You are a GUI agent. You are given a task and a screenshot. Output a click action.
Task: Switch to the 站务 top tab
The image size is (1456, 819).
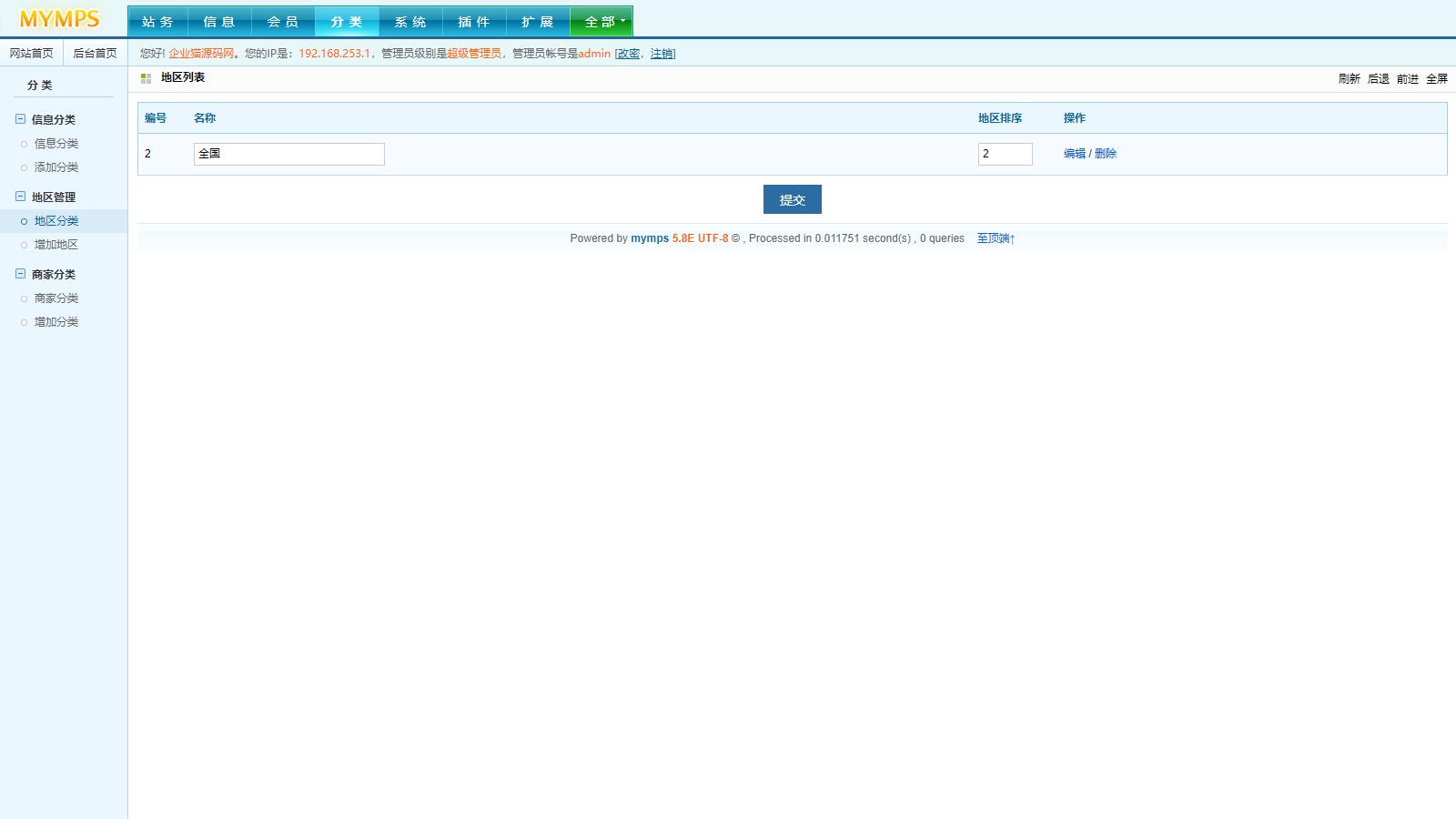[x=157, y=22]
